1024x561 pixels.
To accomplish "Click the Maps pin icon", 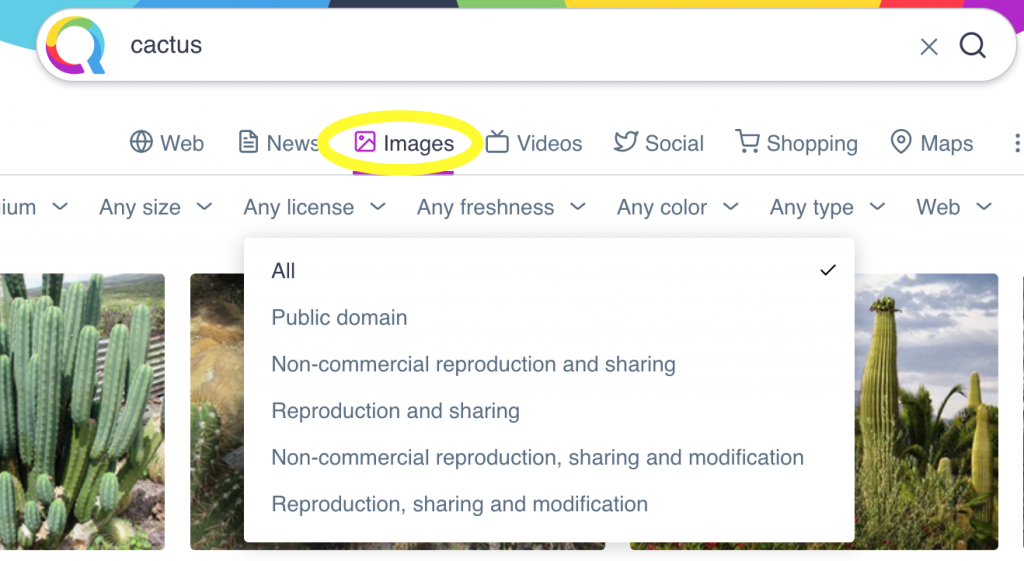I will click(901, 143).
